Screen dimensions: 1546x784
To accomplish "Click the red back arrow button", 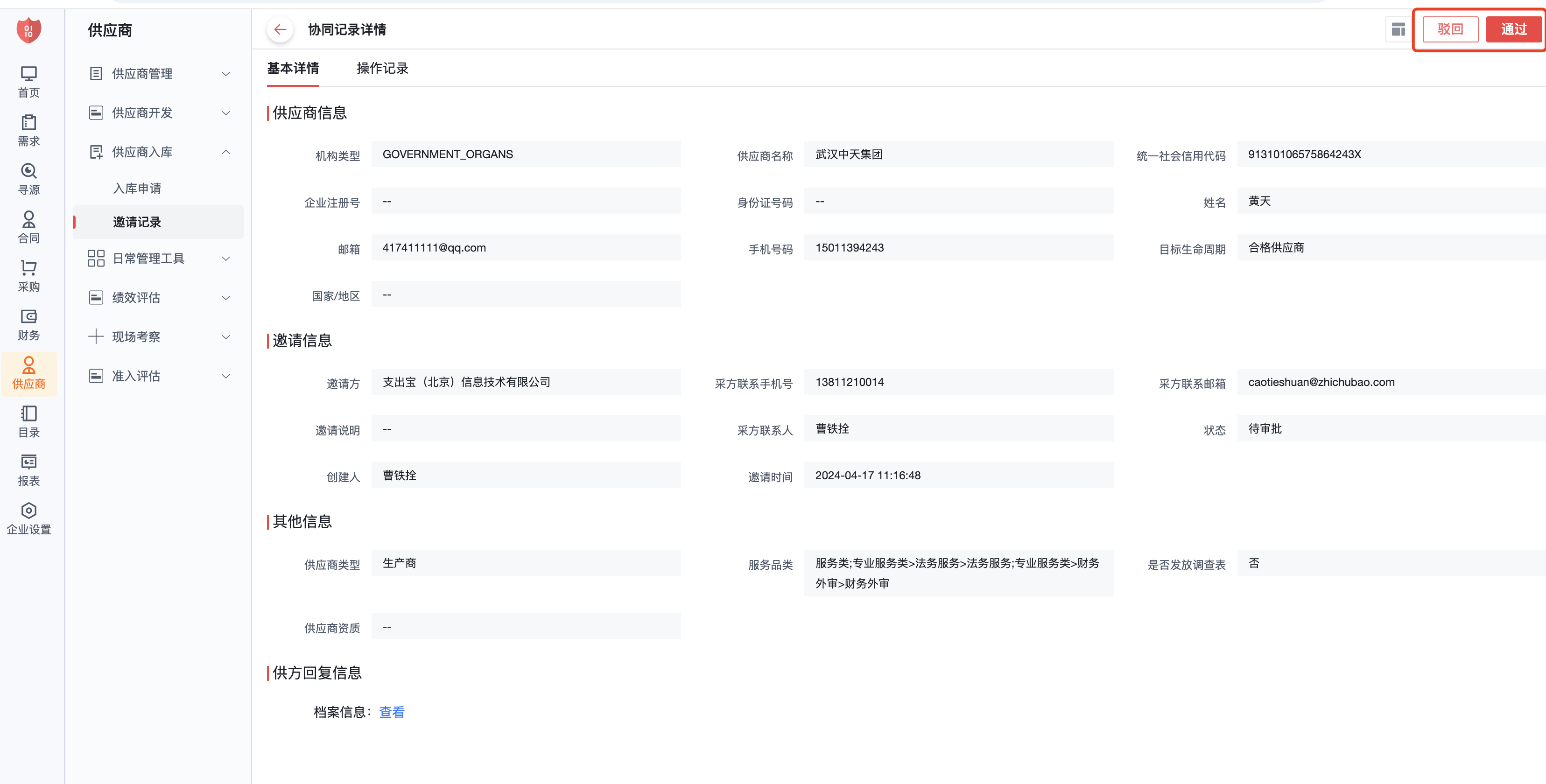I will tap(280, 29).
